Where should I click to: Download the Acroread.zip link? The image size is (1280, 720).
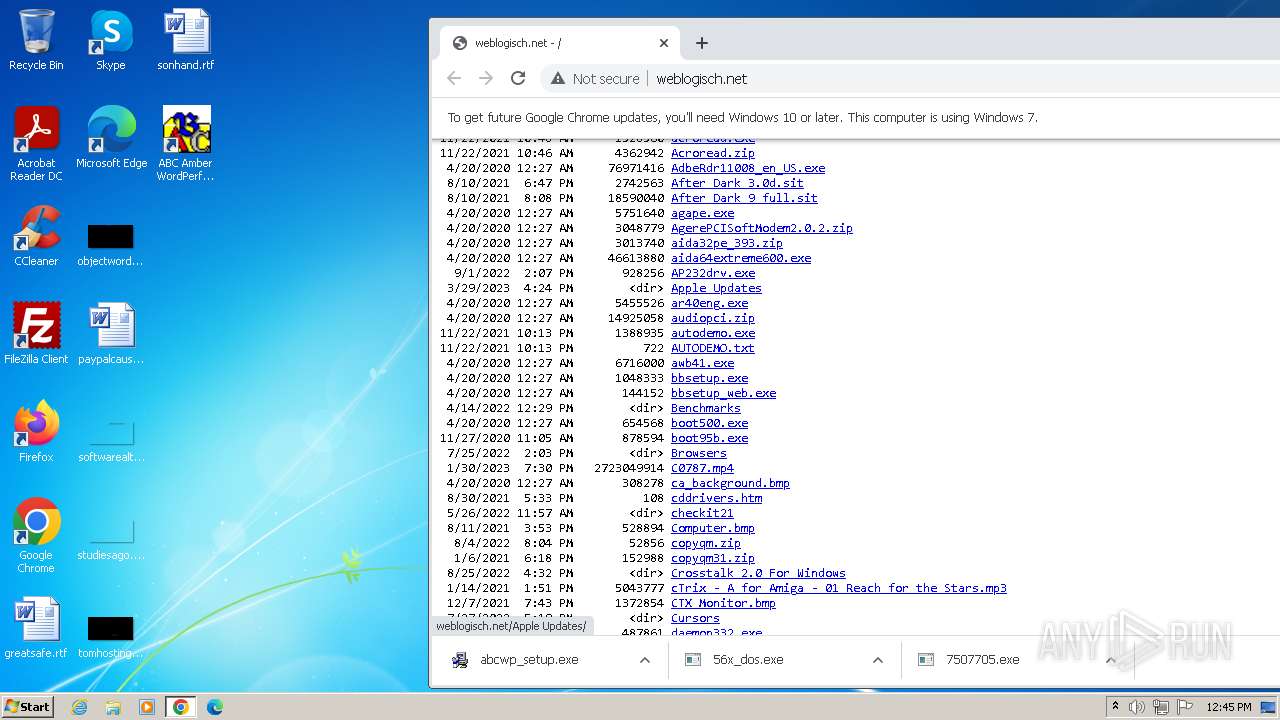tap(713, 153)
